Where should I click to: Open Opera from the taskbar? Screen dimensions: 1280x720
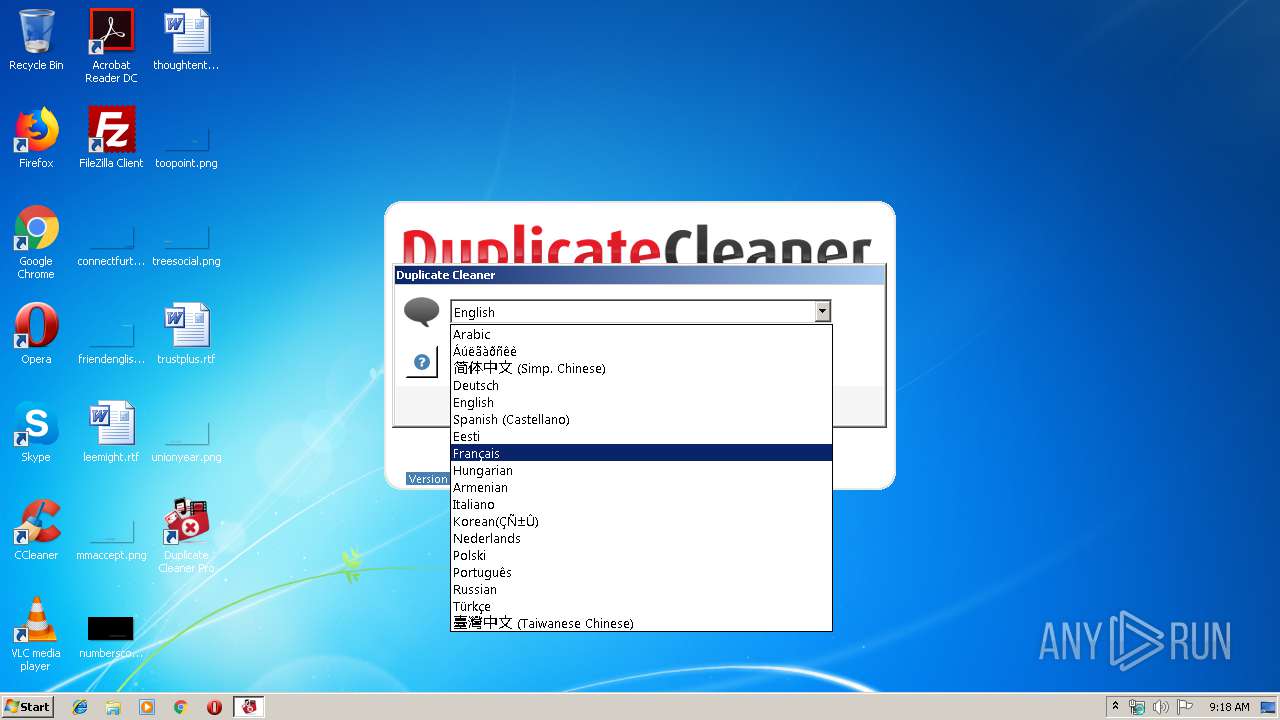(214, 707)
